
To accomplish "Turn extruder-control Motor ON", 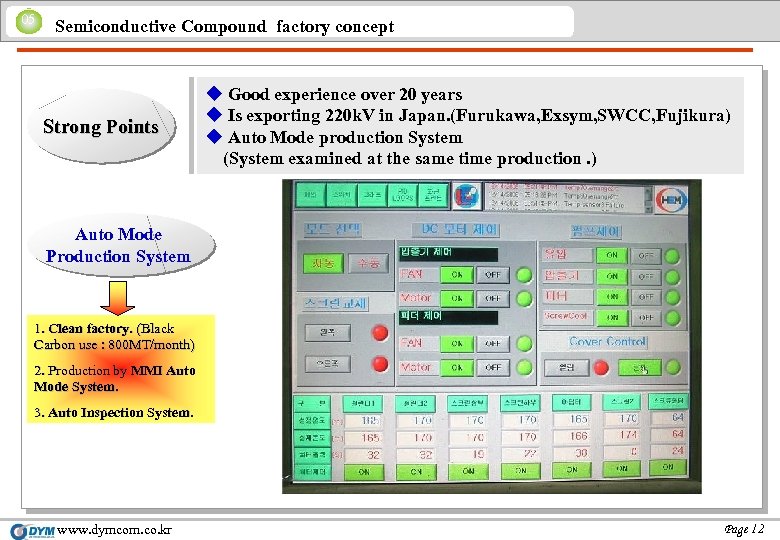I will [x=457, y=298].
